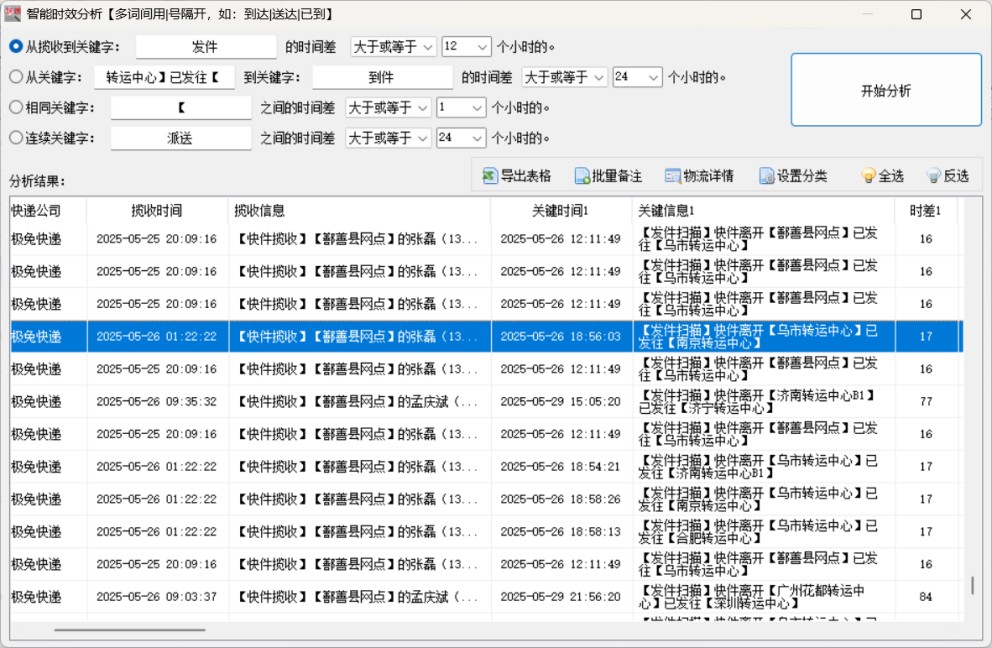The height and width of the screenshot is (648, 992).
Task: Sort by the 时差1 column header
Action: 926,211
